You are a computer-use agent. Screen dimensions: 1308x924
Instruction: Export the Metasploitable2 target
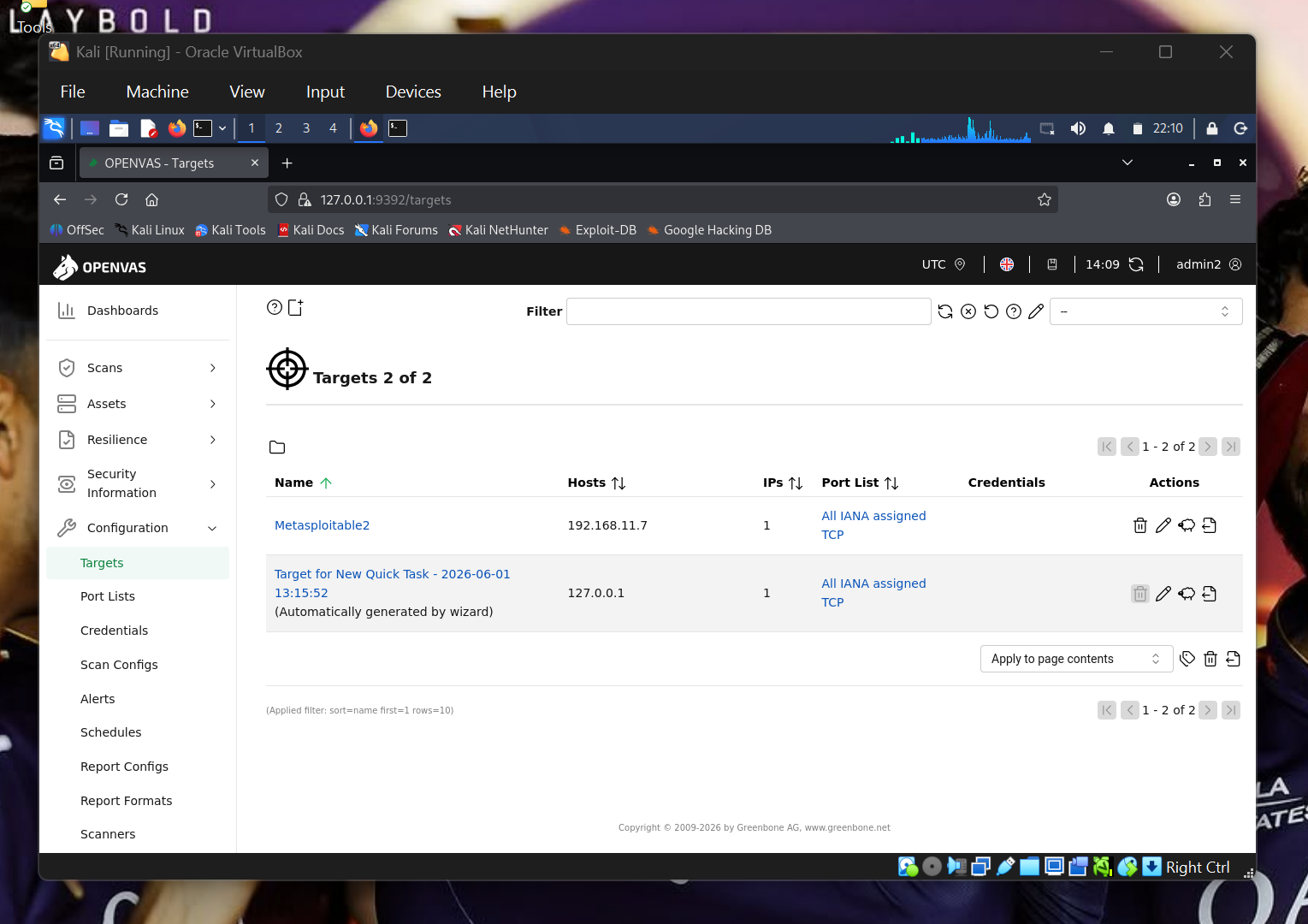(x=1210, y=525)
